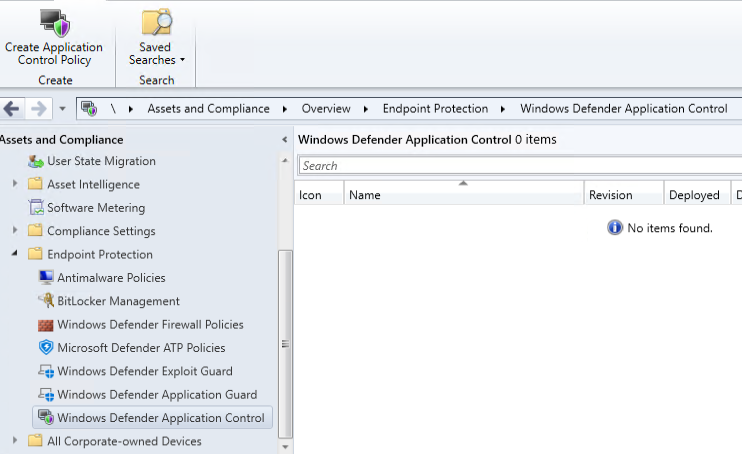Expand the All Corporate-owned Devices node

[x=15, y=440]
